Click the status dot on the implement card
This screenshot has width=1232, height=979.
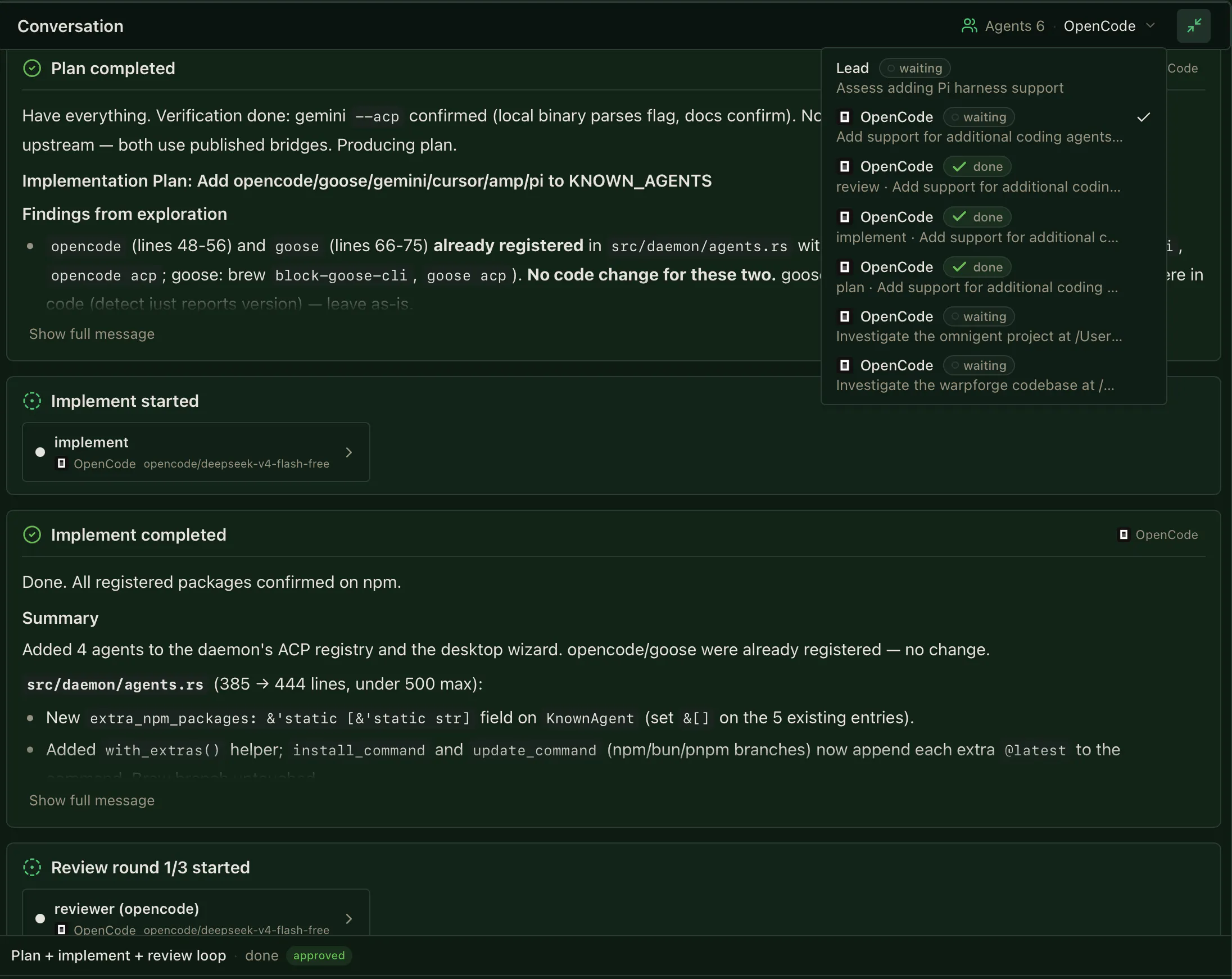(x=40, y=452)
